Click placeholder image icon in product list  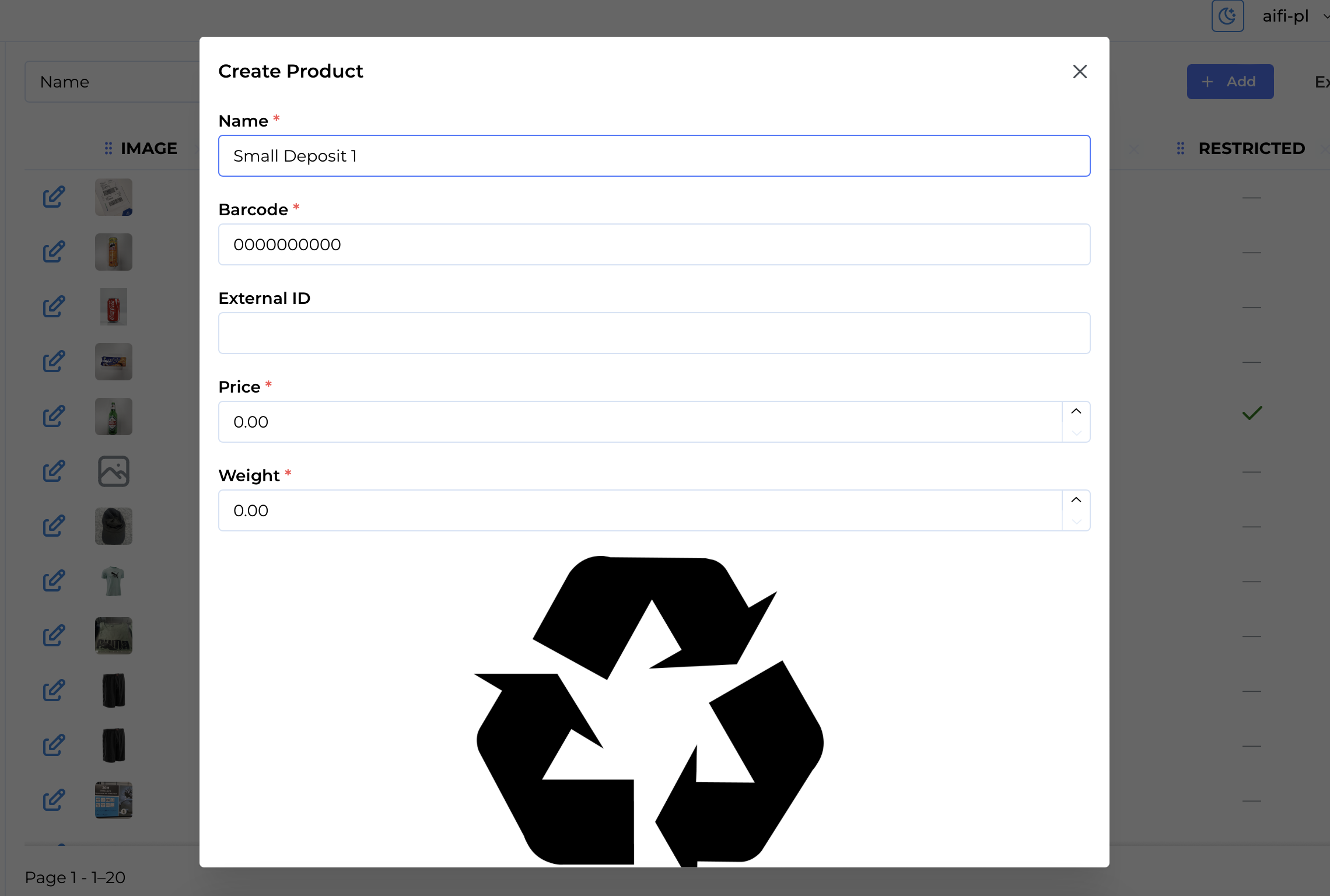[x=114, y=471]
